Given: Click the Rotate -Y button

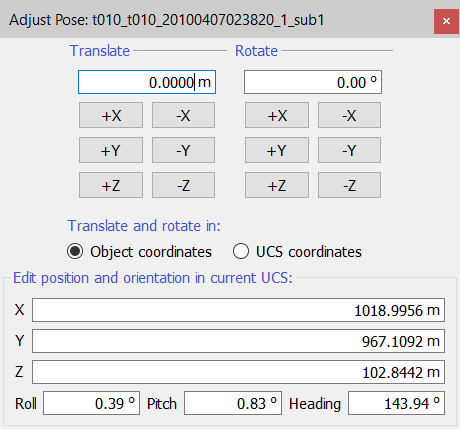Looking at the screenshot, I should (349, 150).
